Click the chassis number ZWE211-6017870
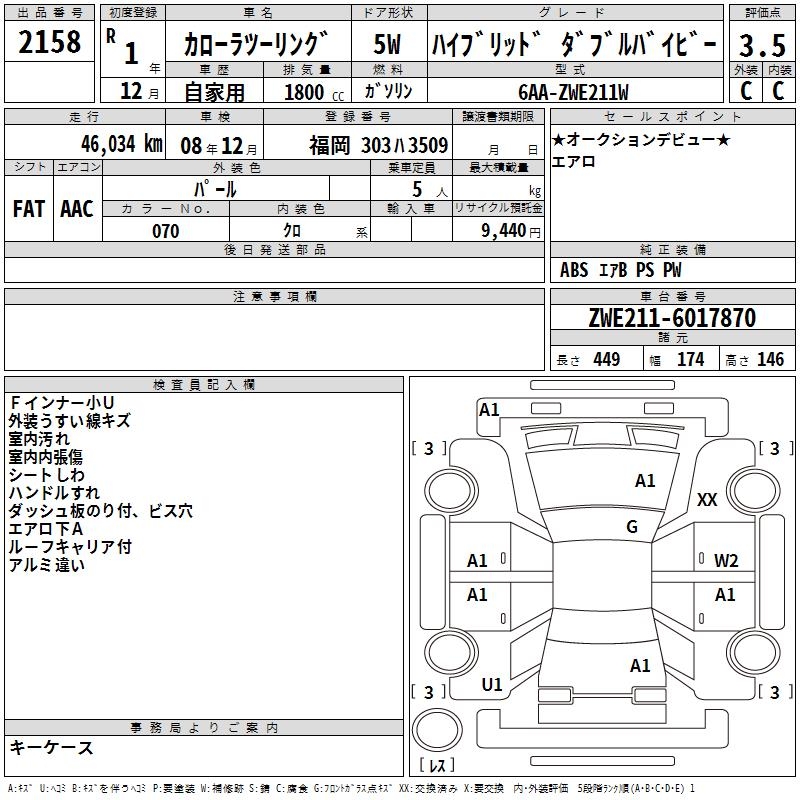The height and width of the screenshot is (800, 800). 672,318
